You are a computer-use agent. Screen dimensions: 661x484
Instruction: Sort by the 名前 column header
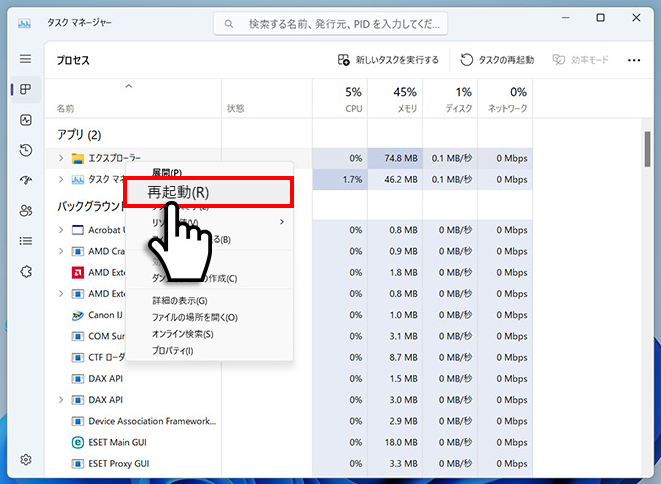[65, 108]
